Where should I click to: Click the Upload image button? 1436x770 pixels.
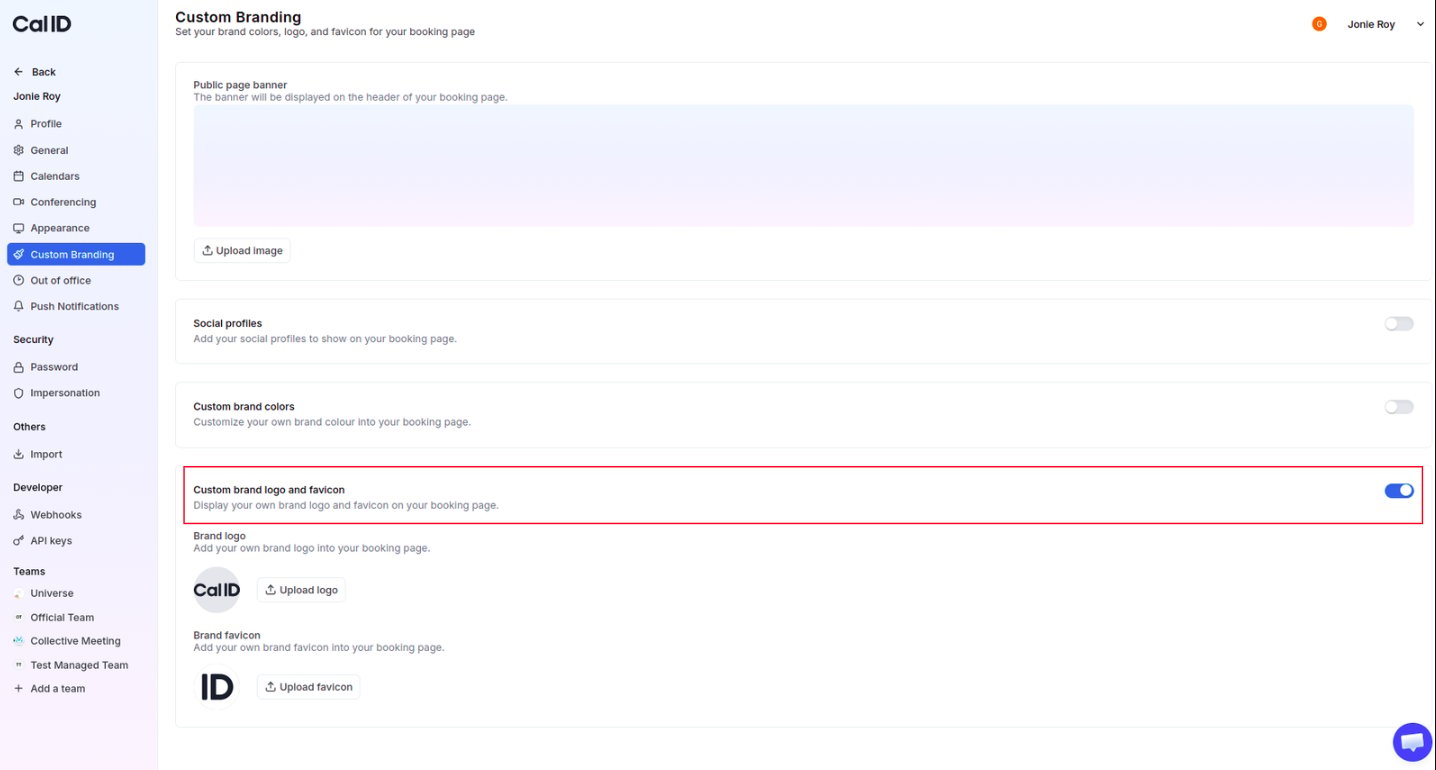(242, 251)
